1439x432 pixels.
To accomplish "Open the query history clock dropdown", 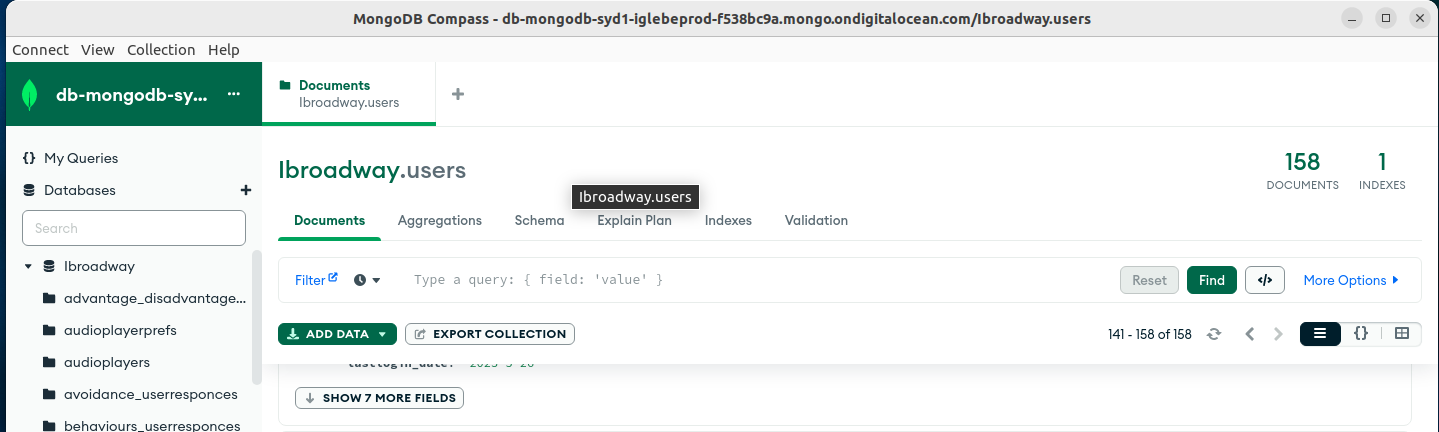I will pyautogui.click(x=367, y=280).
